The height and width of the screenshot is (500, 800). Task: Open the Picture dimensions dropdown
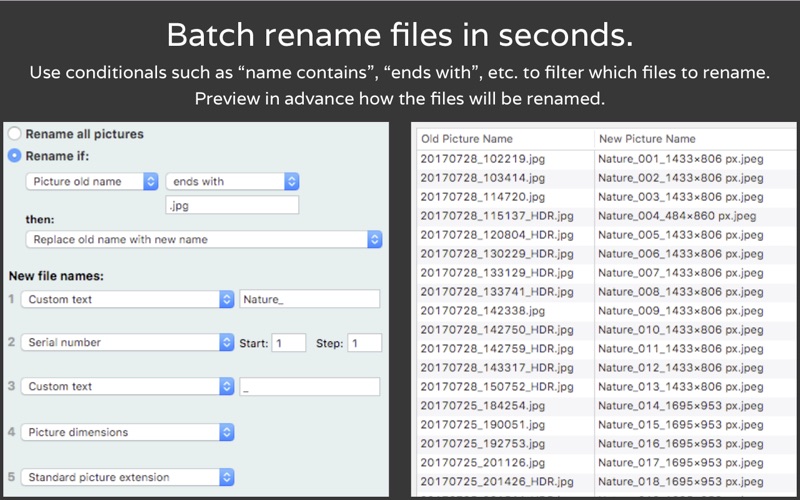pos(127,432)
